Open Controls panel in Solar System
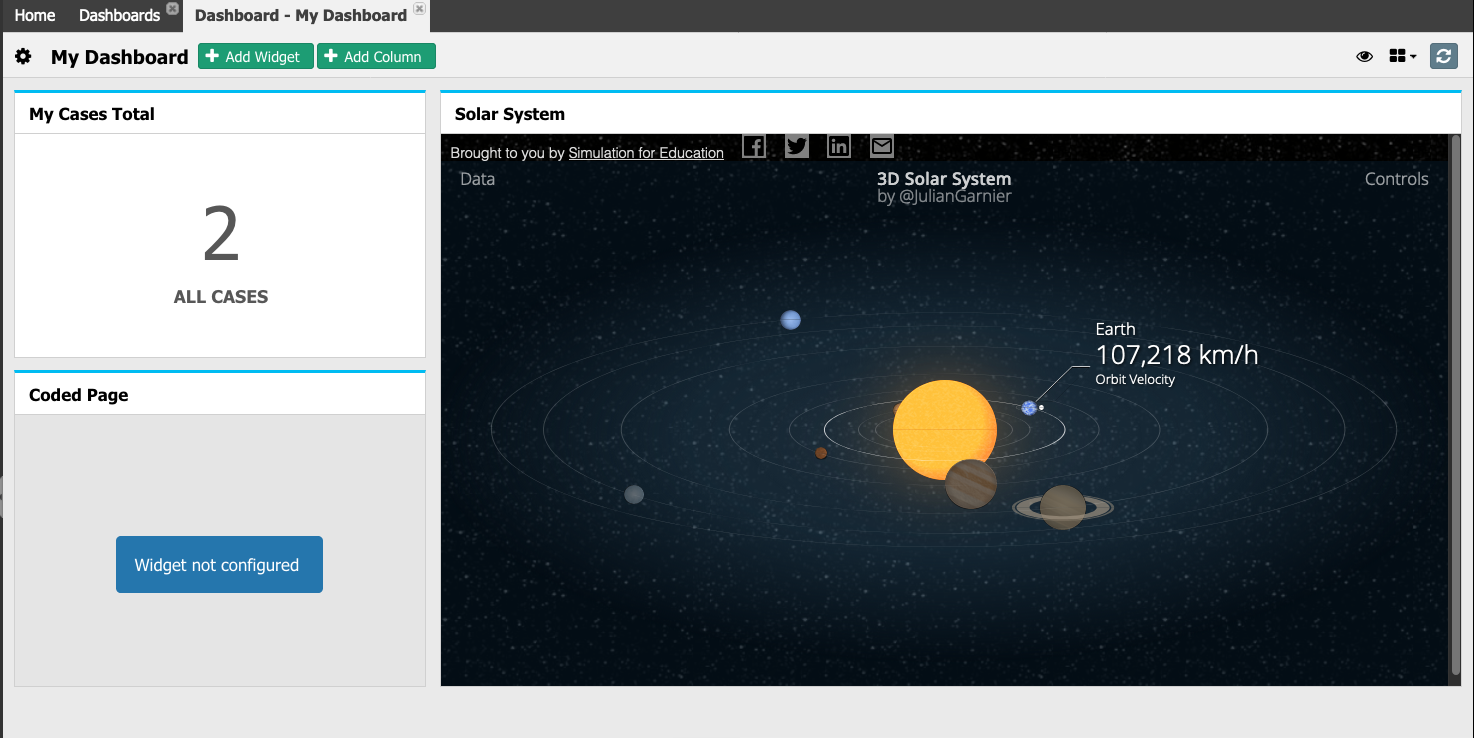 click(1396, 179)
